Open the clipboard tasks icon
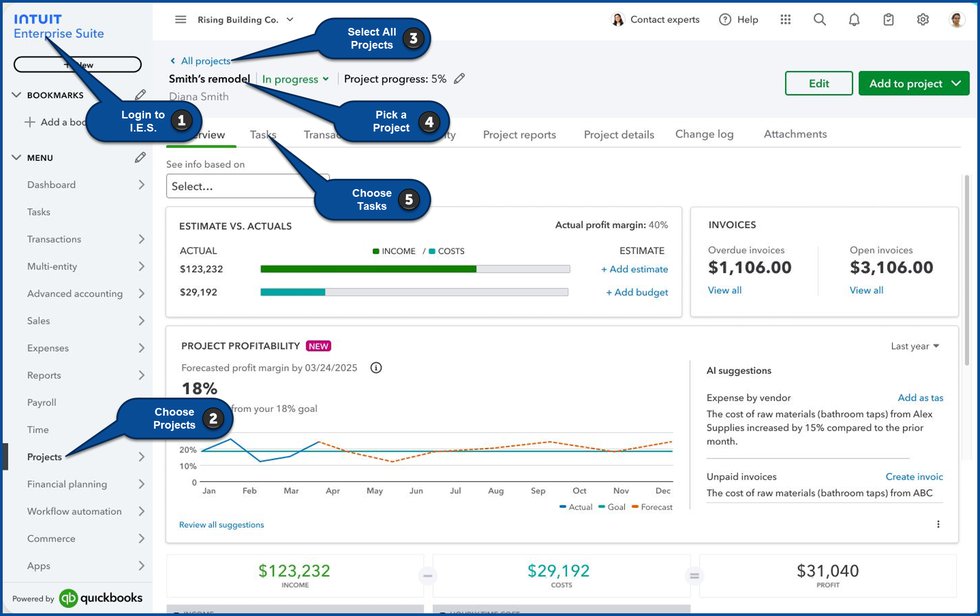This screenshot has width=980, height=616. (888, 20)
